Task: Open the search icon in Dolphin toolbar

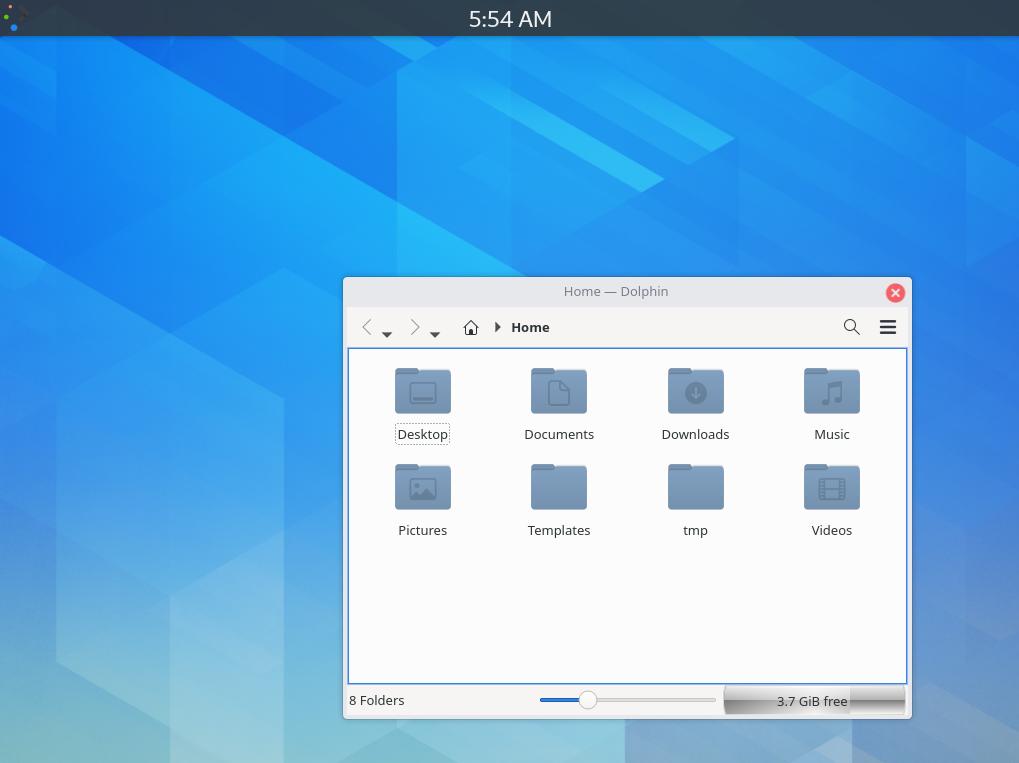Action: coord(851,327)
